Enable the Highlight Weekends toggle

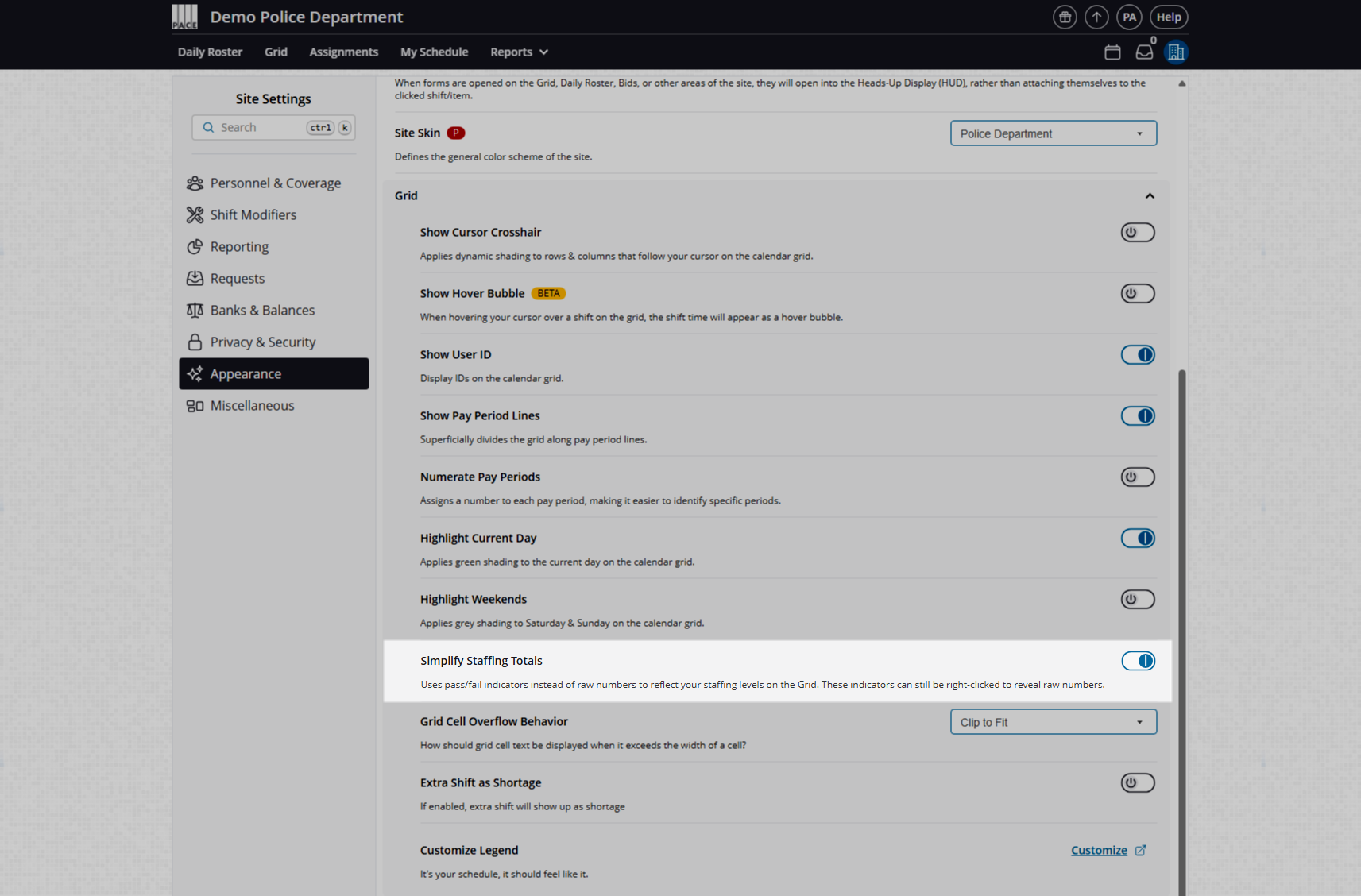point(1138,600)
